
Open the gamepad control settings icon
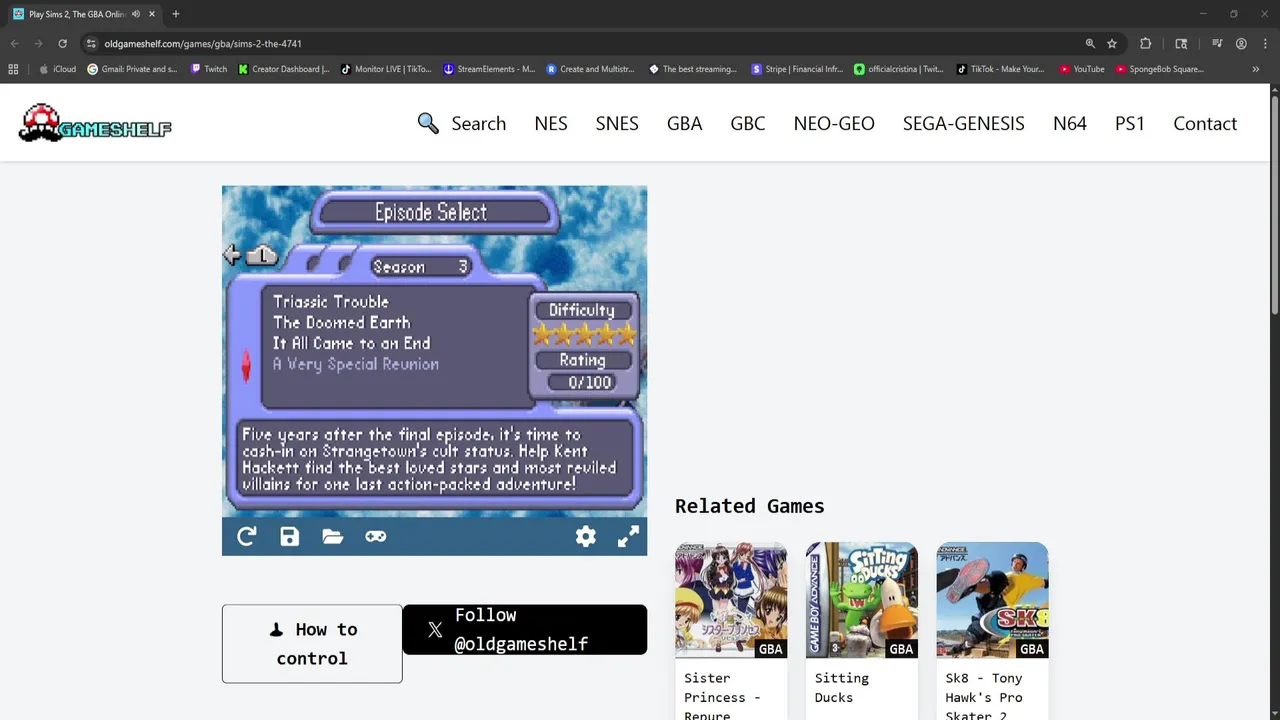tap(376, 537)
